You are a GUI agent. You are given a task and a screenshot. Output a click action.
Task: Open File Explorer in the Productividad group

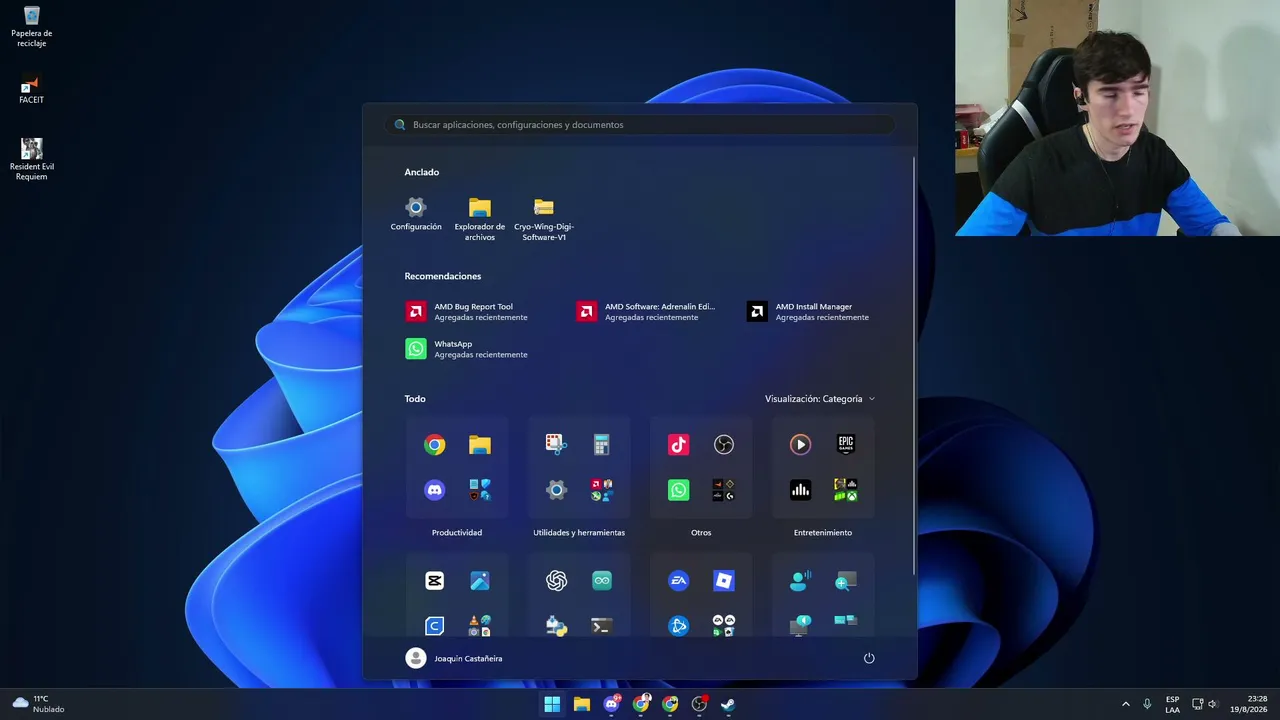click(480, 445)
